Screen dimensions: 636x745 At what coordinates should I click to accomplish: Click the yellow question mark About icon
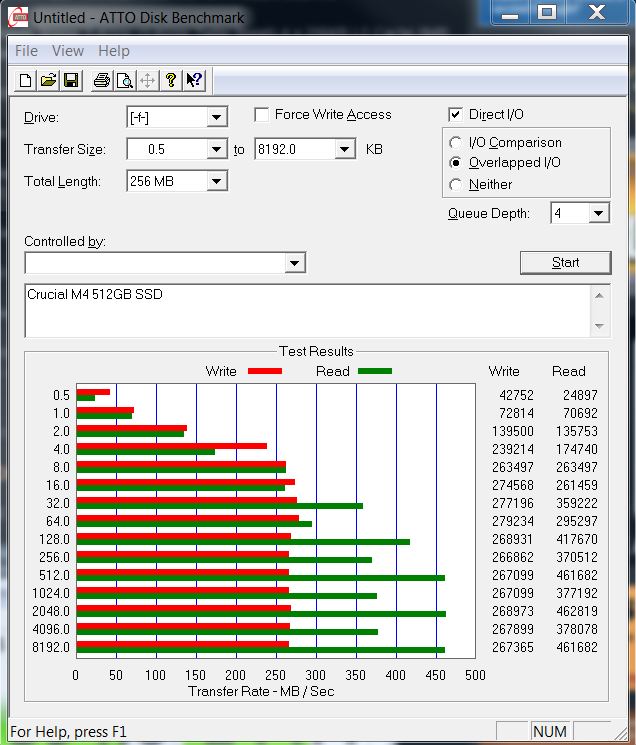[x=171, y=81]
